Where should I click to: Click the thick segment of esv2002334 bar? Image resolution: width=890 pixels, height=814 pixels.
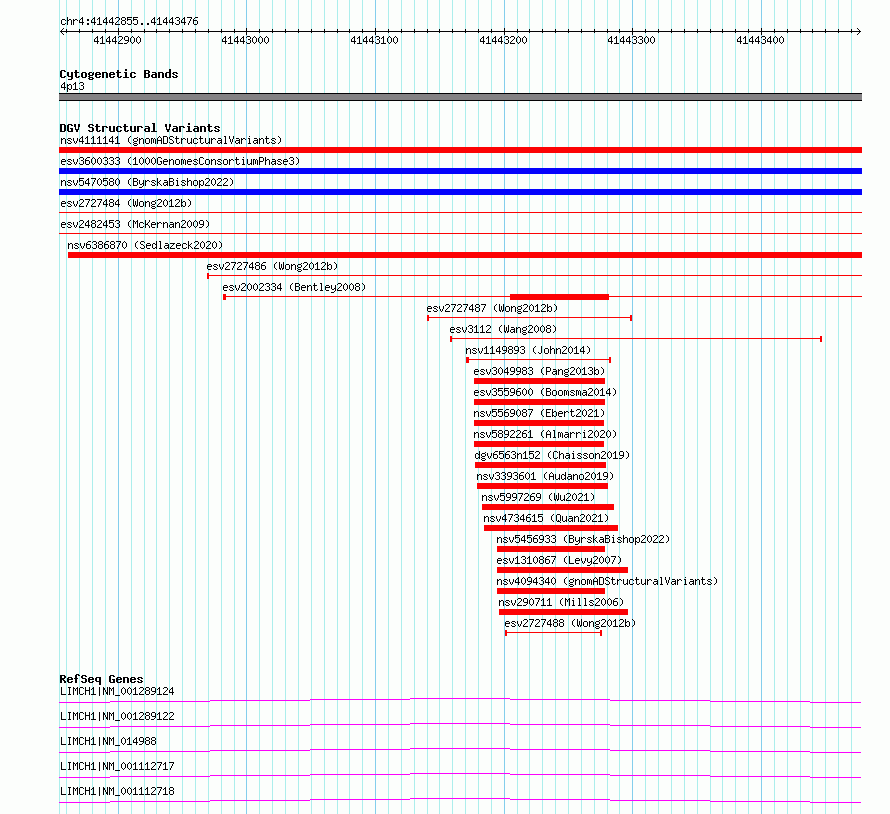click(x=560, y=297)
